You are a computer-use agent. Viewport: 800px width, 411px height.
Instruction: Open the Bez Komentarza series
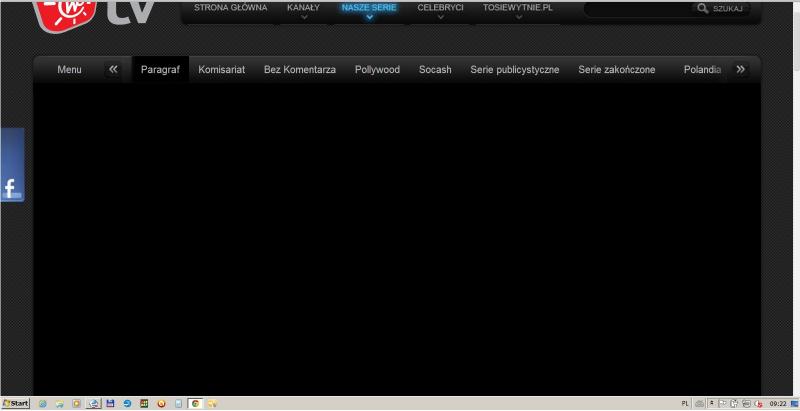tap(299, 70)
